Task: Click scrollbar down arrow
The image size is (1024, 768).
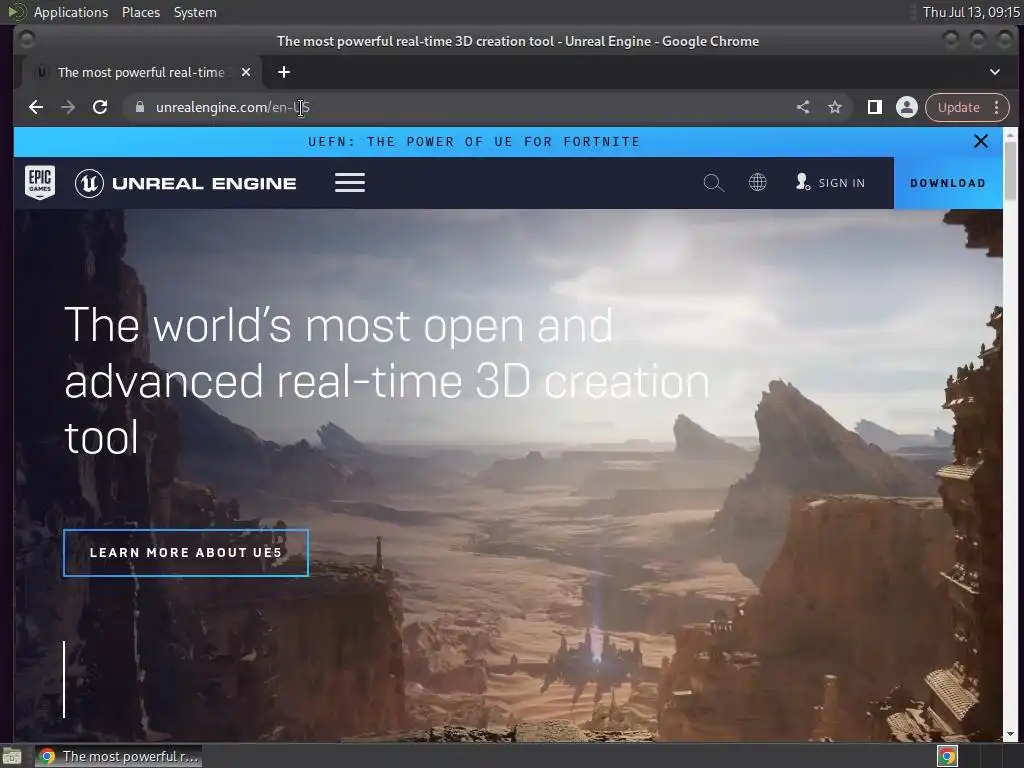Action: point(1010,734)
